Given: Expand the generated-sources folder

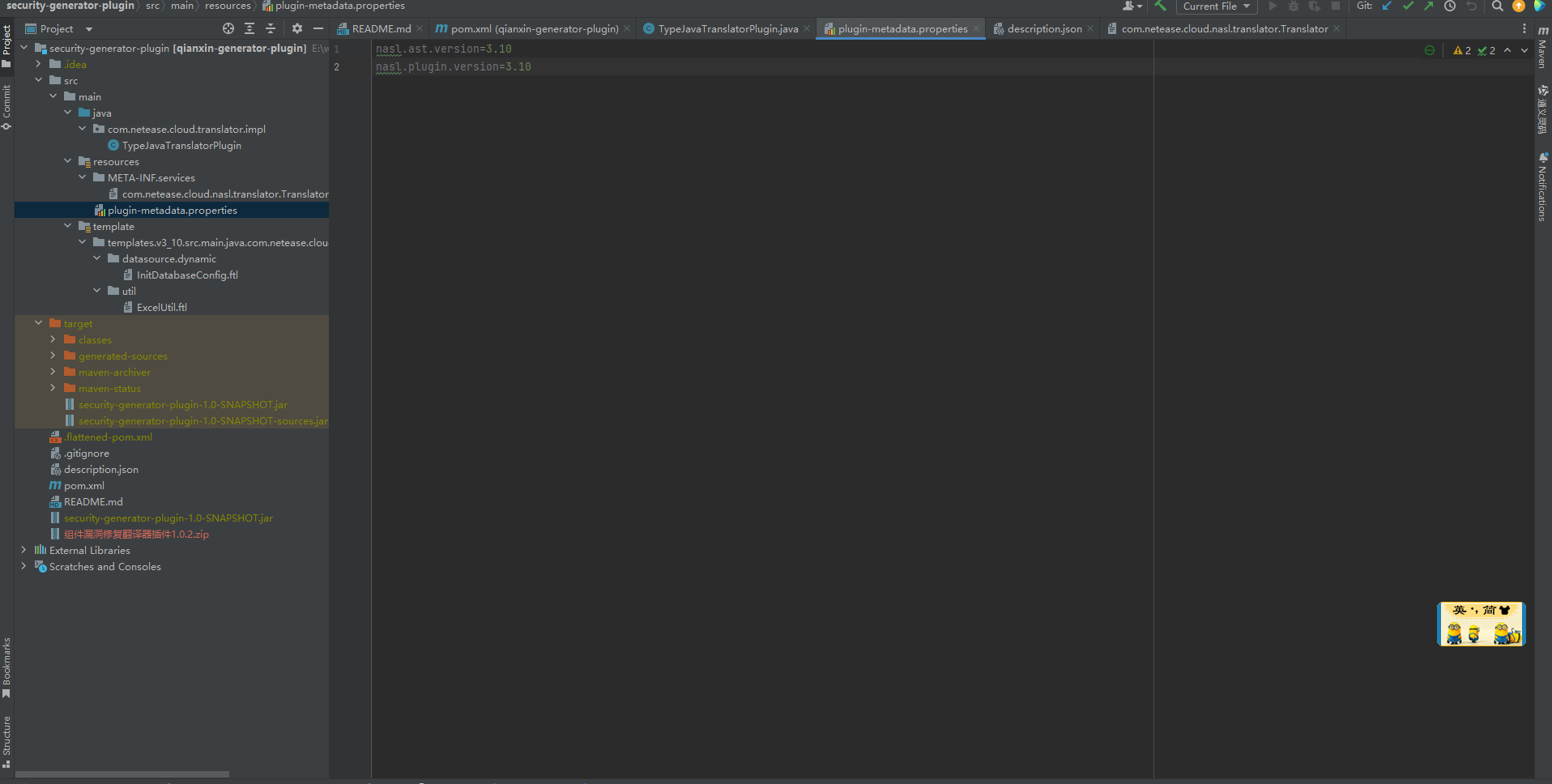Looking at the screenshot, I should pos(53,356).
